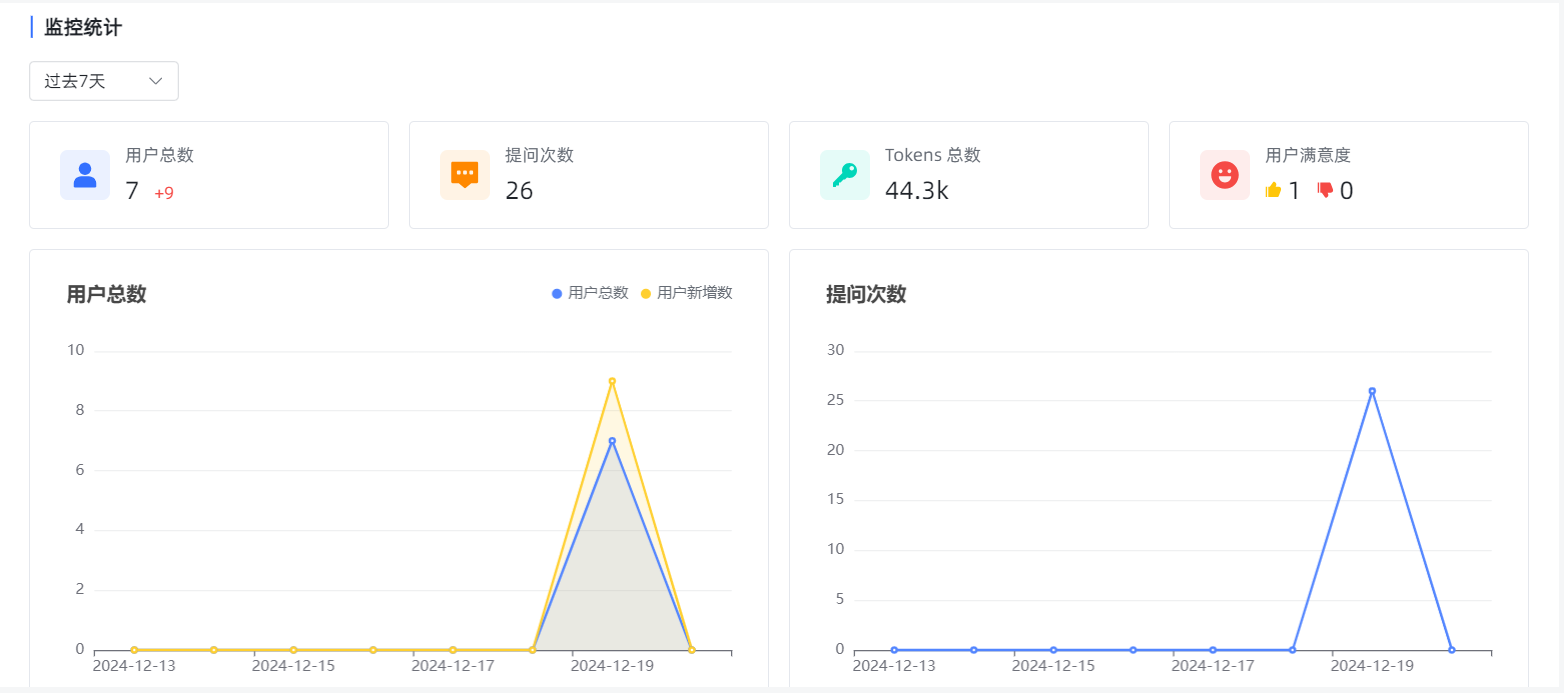Click the thumbs-down count 0
Screen dimensions: 1564x693
coord(1346,190)
